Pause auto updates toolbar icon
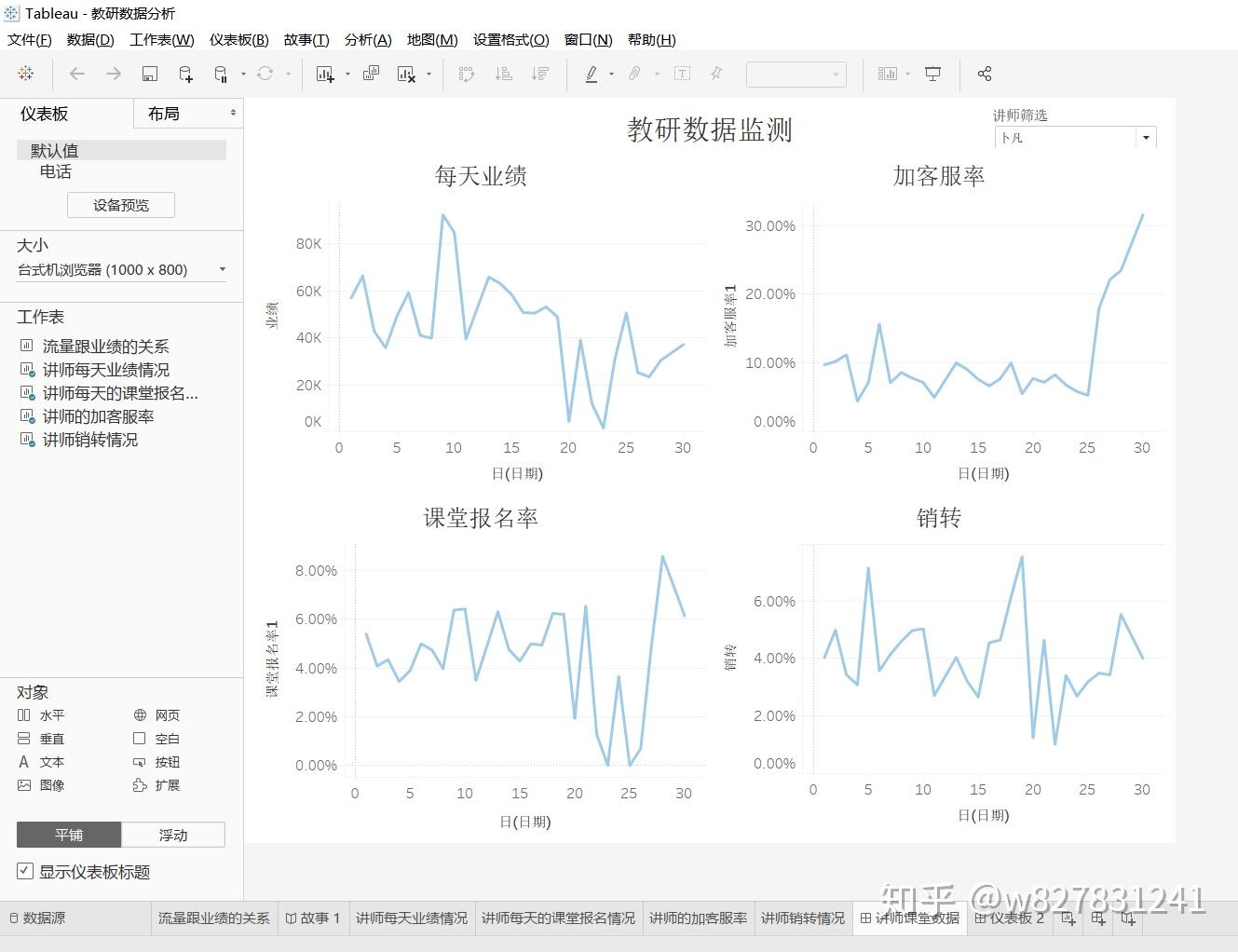 click(x=221, y=74)
